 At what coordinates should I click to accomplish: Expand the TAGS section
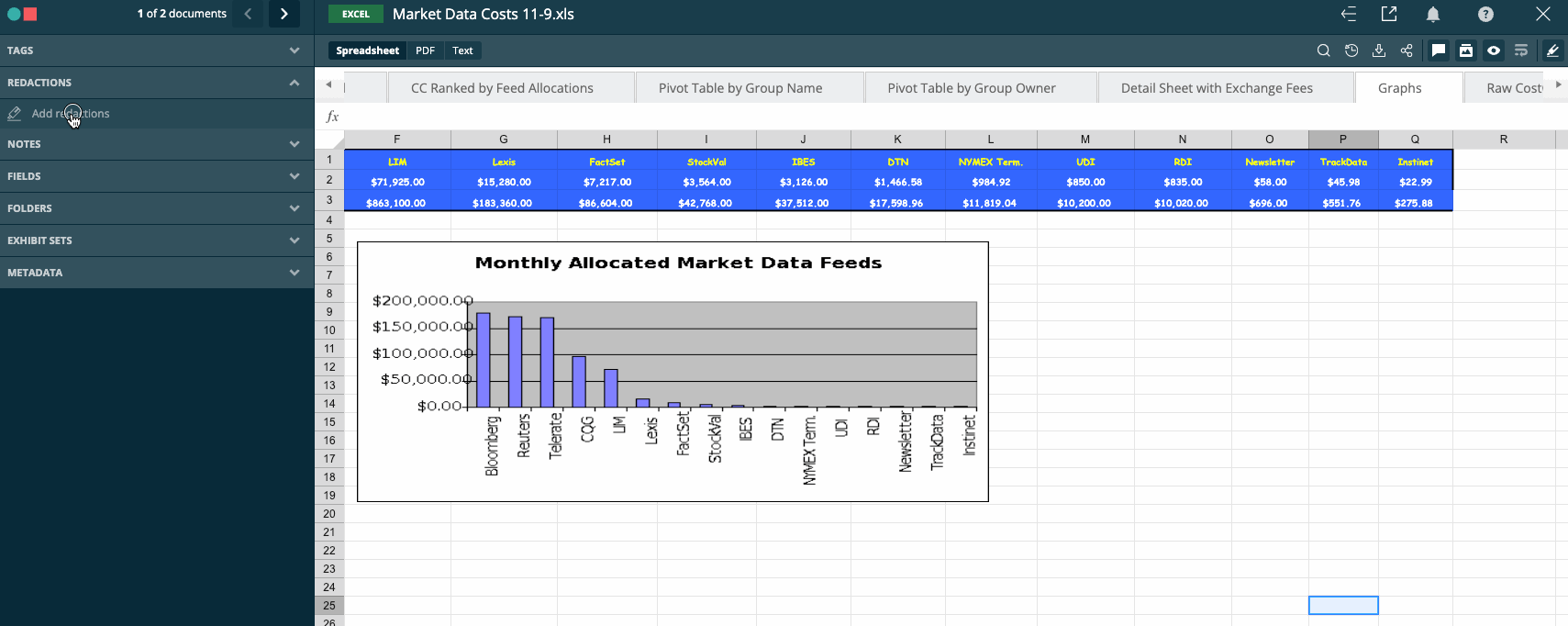(157, 50)
